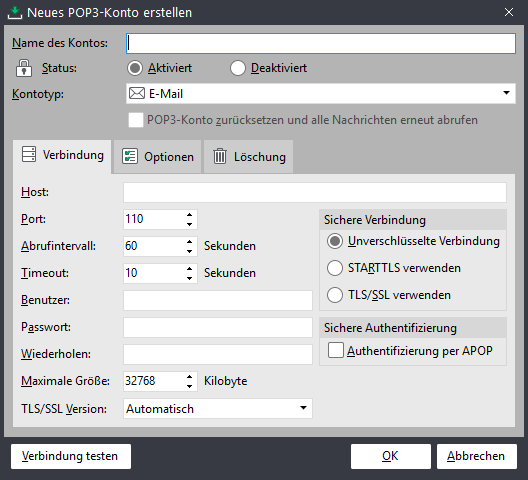Switch to the Optionen tab
Viewport: 528px width, 480px height.
(x=158, y=157)
